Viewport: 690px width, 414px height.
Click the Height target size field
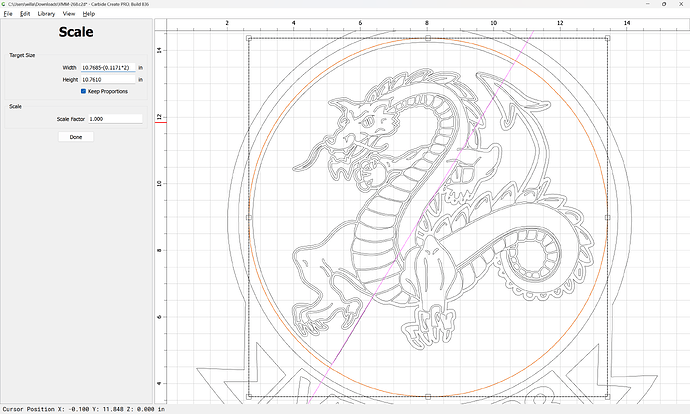pyautogui.click(x=107, y=79)
